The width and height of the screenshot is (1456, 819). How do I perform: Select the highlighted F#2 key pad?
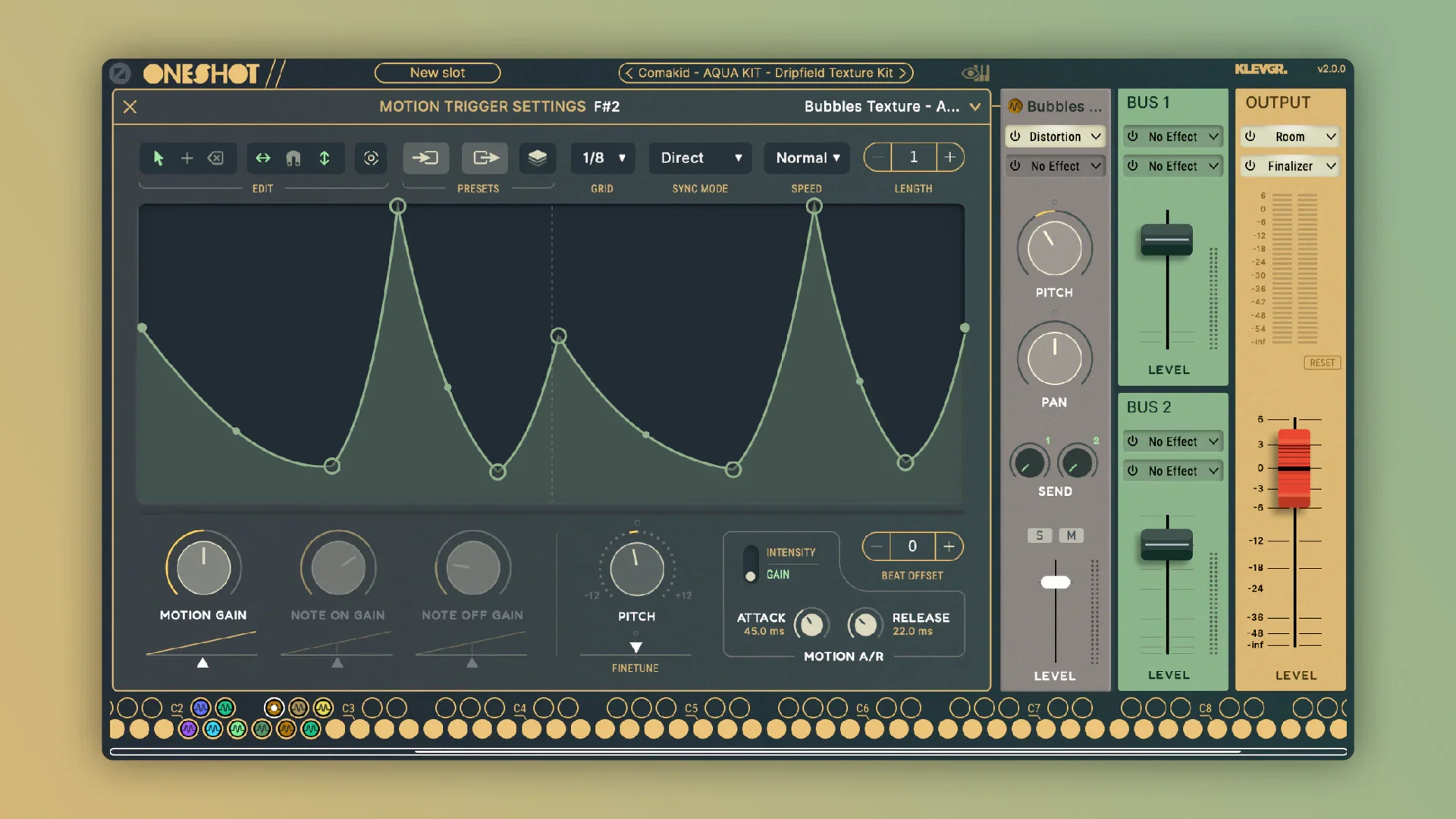[274, 708]
